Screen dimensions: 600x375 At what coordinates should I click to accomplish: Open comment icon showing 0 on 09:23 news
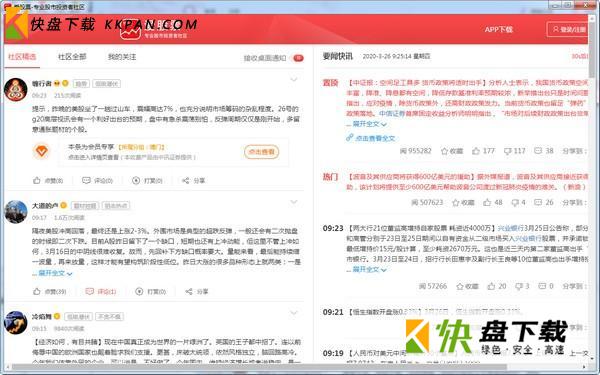click(542, 285)
